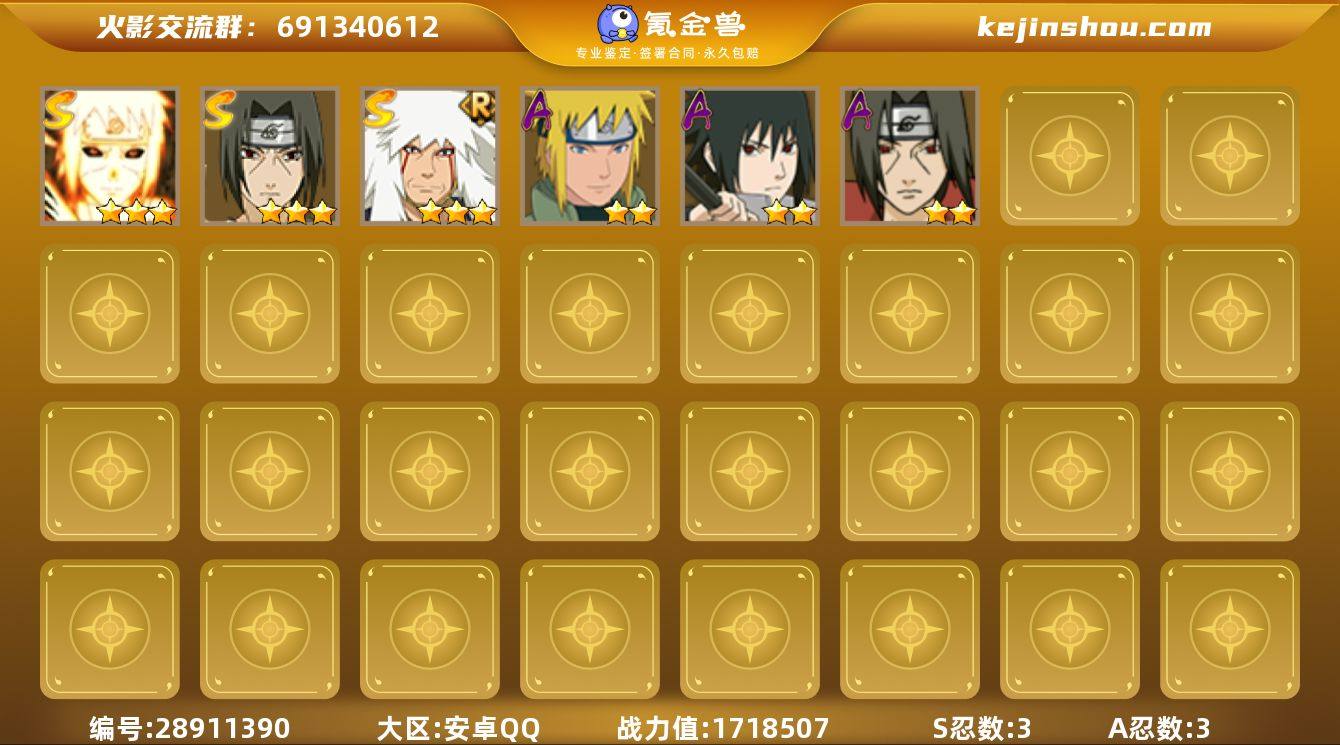Select the A-rank ninja in red-cloud cloak
The height and width of the screenshot is (745, 1340).
(x=909, y=155)
